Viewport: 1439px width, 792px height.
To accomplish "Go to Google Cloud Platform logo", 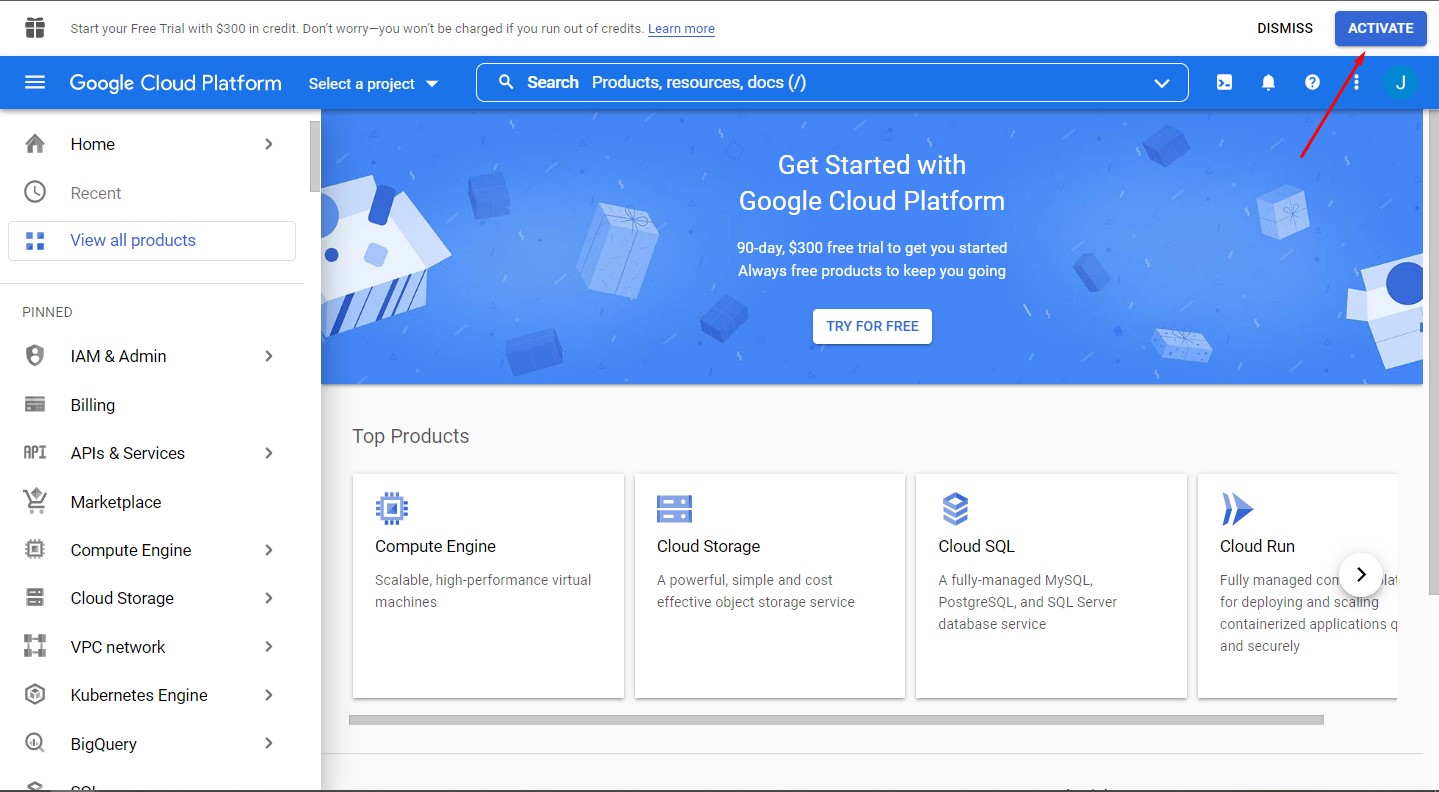I will pos(175,83).
